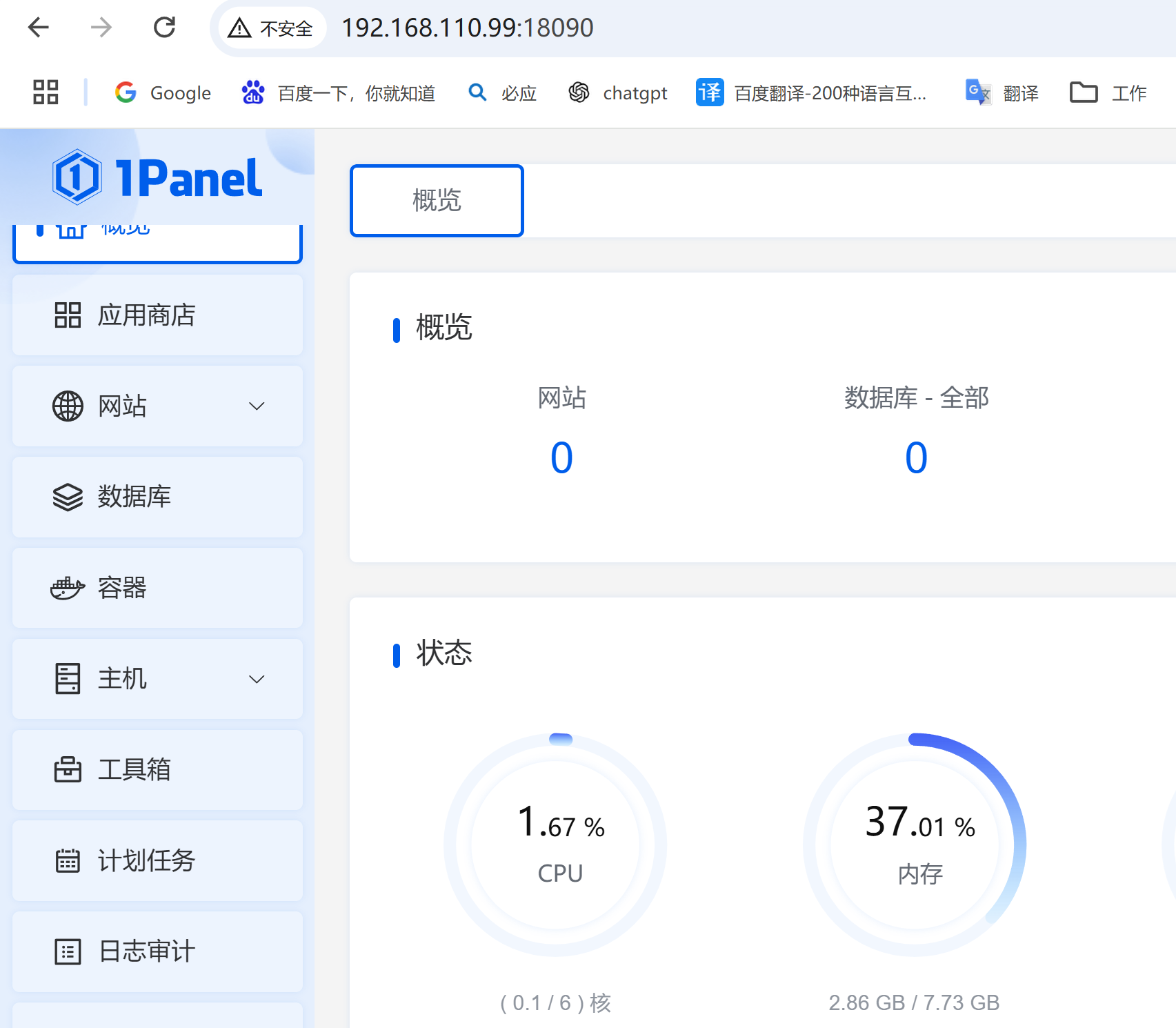Click the 内存 usage gauge 37.01 %

coord(915,845)
